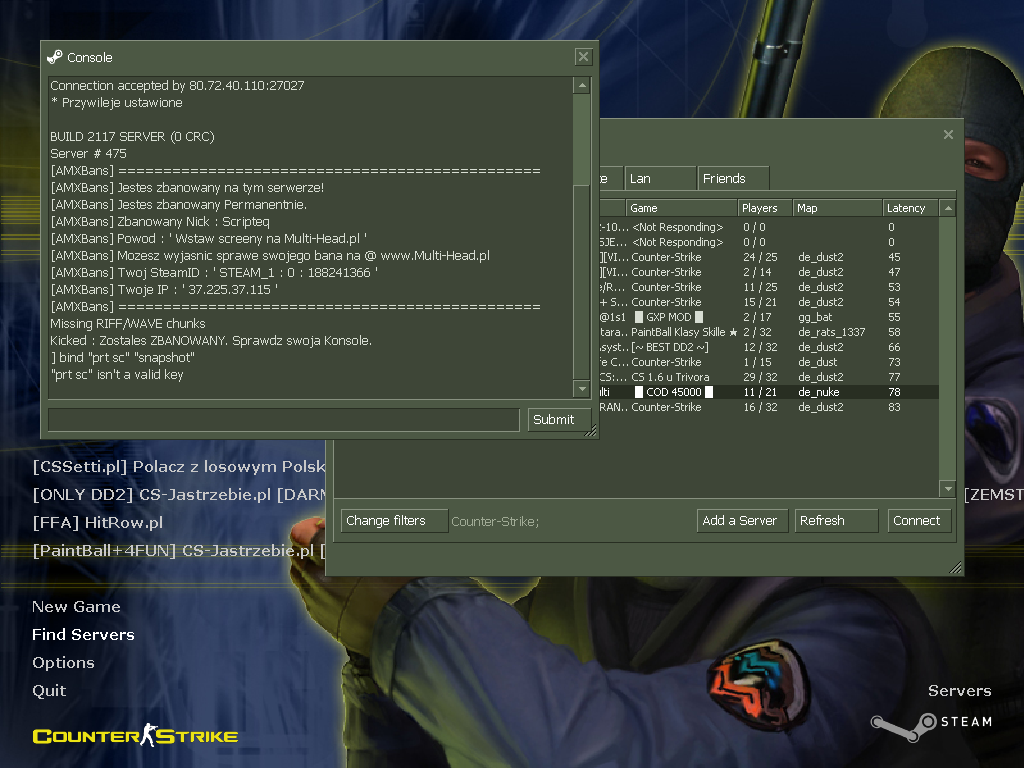Click the console scrollbar down arrow
The width and height of the screenshot is (1024, 768).
click(x=582, y=388)
